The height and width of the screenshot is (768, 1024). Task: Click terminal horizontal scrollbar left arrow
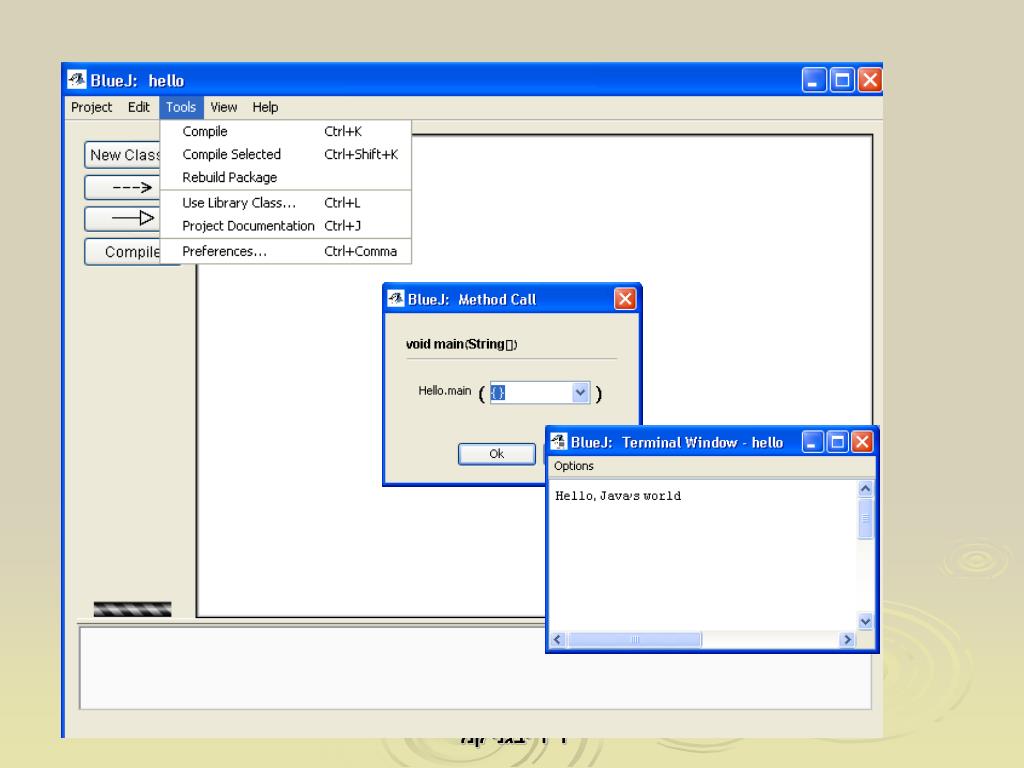tap(557, 639)
